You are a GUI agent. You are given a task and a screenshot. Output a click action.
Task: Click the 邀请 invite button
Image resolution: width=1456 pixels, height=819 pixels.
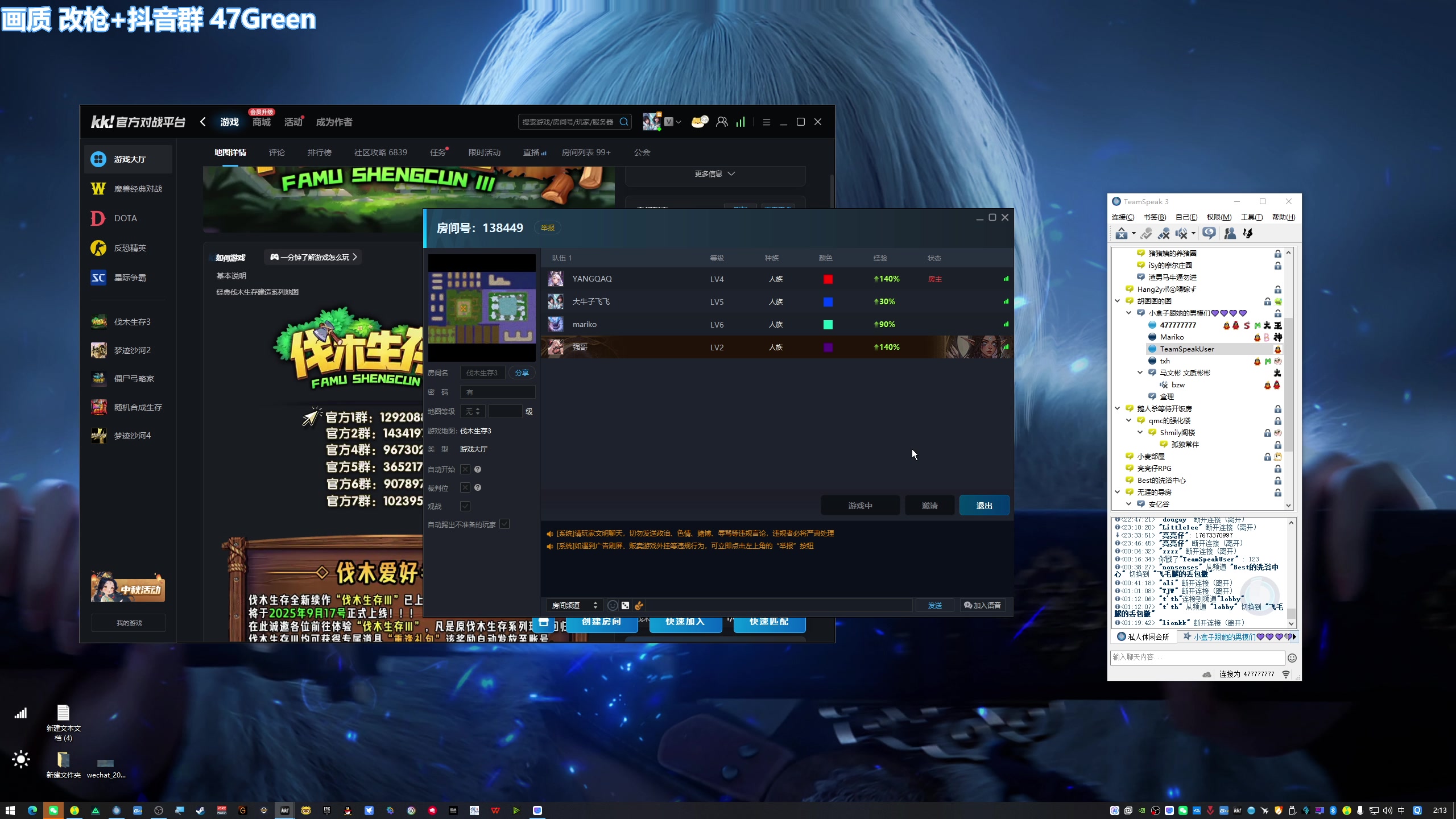tap(929, 506)
